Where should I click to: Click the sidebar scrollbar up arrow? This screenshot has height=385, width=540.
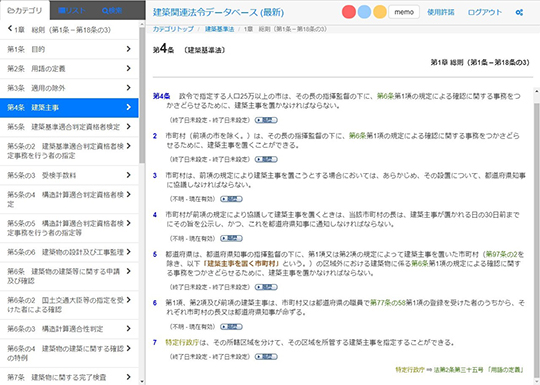click(142, 24)
